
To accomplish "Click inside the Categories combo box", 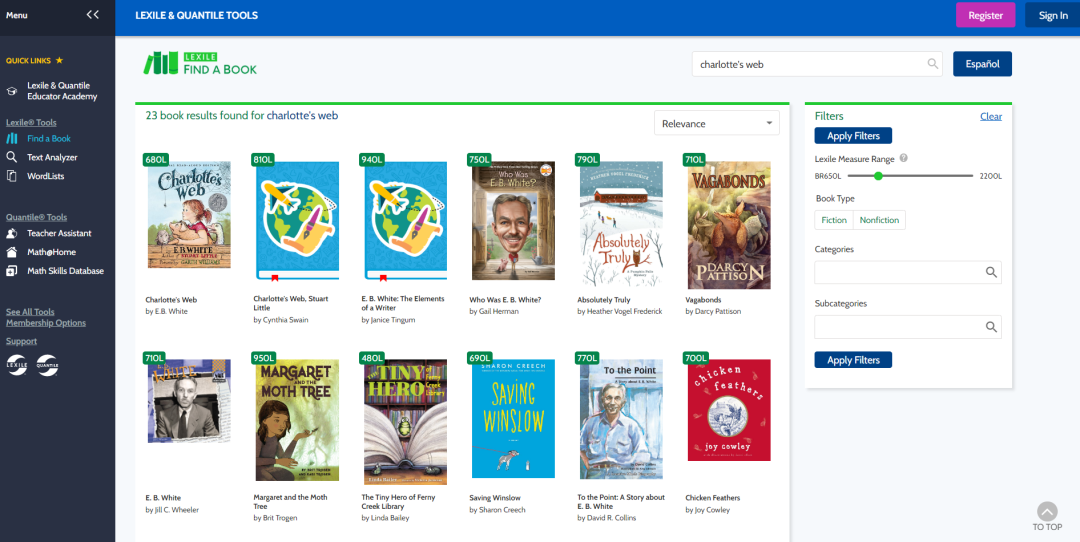I will (898, 272).
